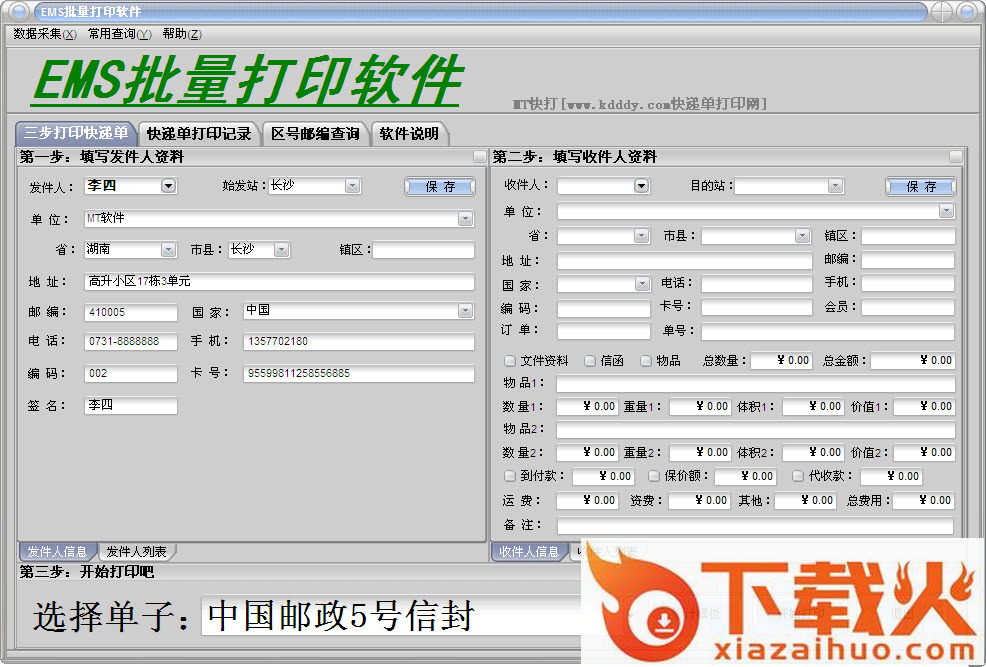The width and height of the screenshot is (986, 667).
Task: Open the recipient 市县 dropdown
Action: 802,236
